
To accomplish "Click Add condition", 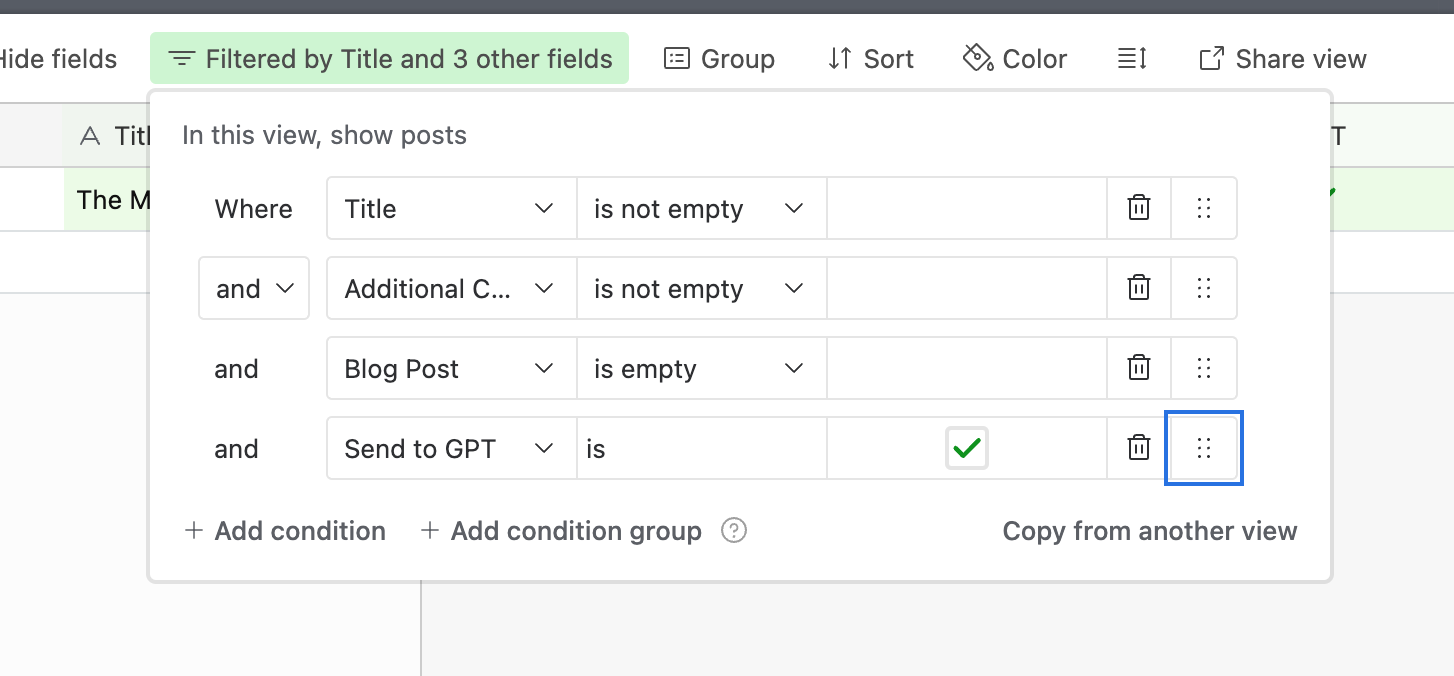I will point(285,530).
